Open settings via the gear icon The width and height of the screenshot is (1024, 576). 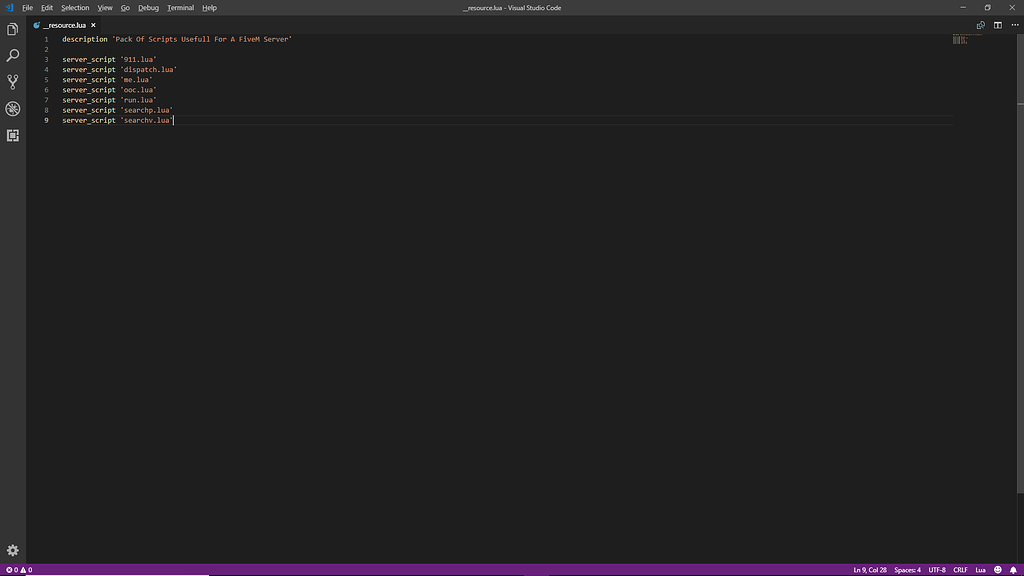click(12, 549)
